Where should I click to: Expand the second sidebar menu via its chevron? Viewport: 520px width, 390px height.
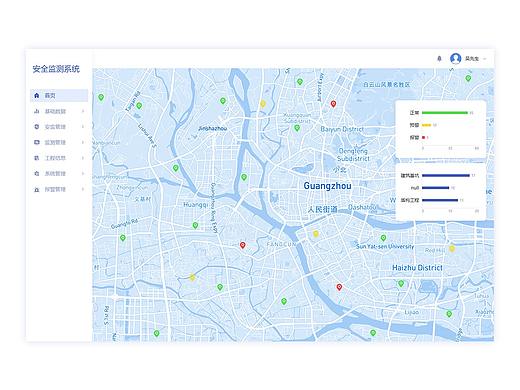pyautogui.click(x=83, y=111)
